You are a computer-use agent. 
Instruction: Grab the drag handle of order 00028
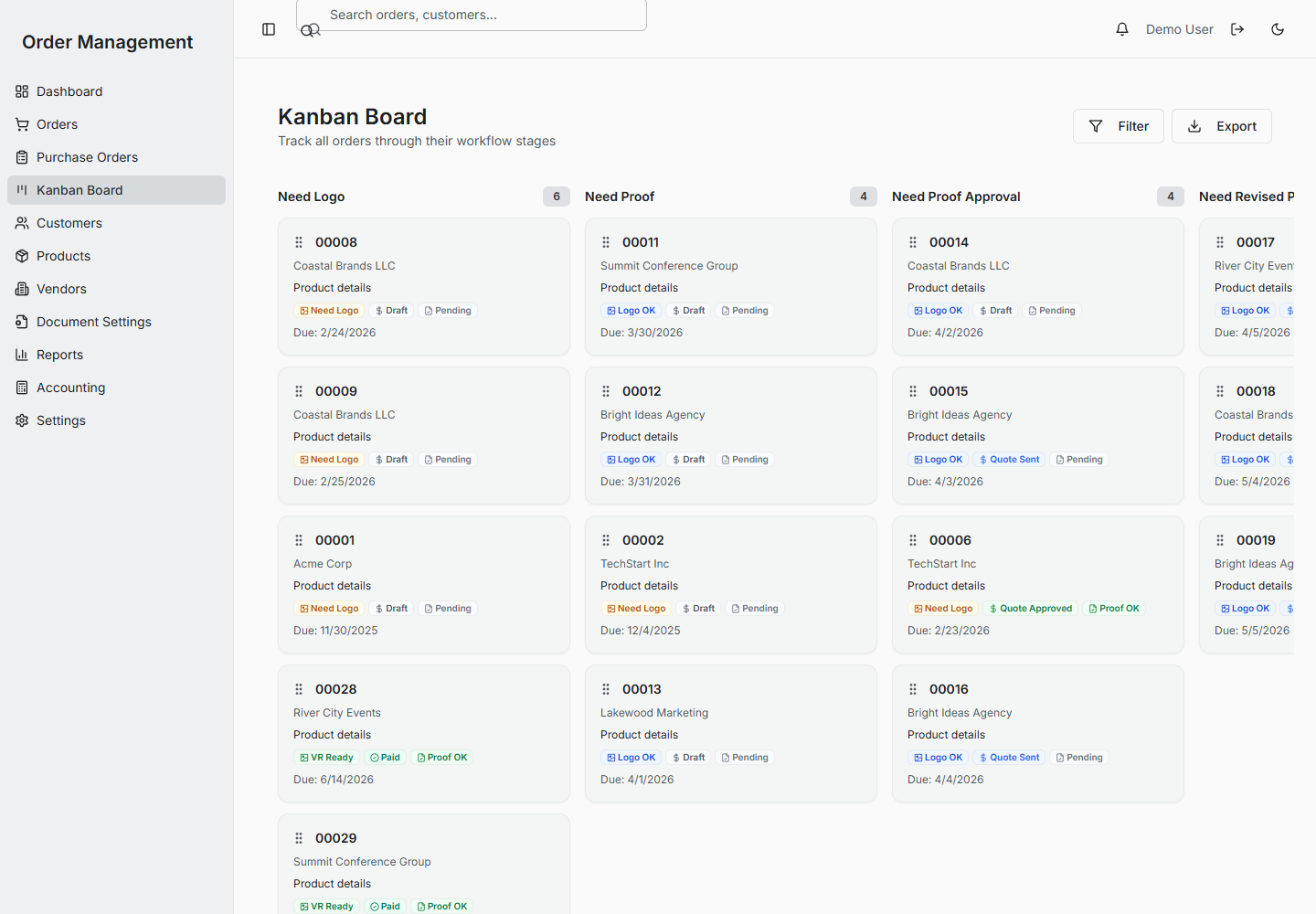pyautogui.click(x=299, y=689)
